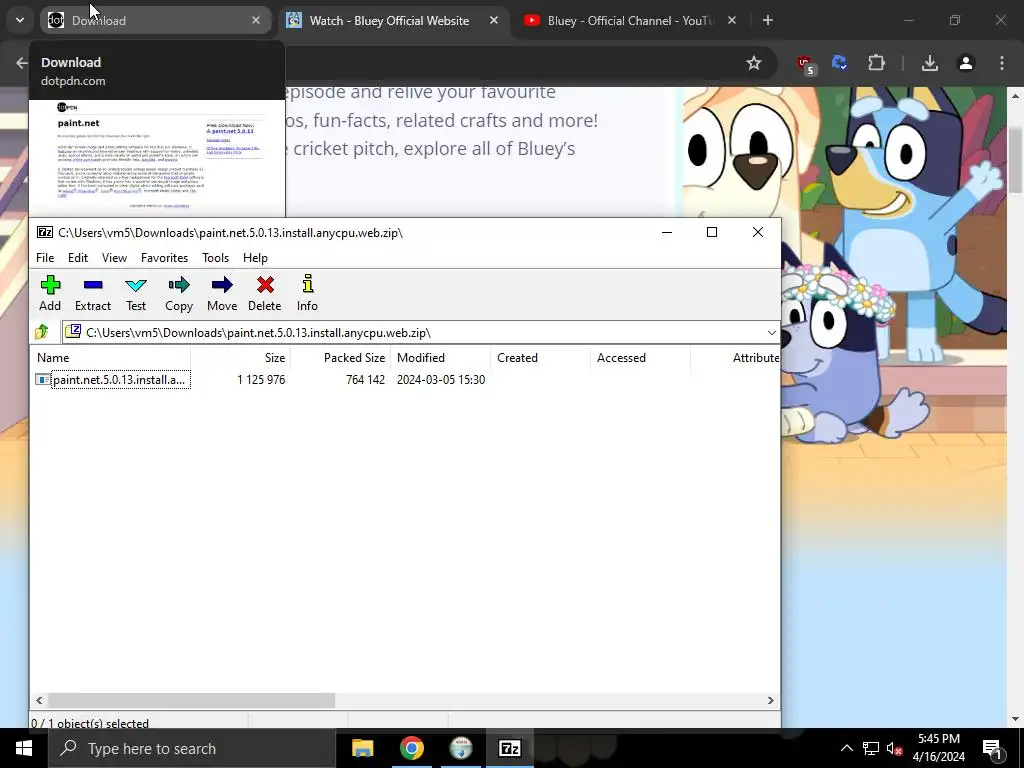Sort by the Modified column header
The image size is (1024, 768).
[x=440, y=358]
